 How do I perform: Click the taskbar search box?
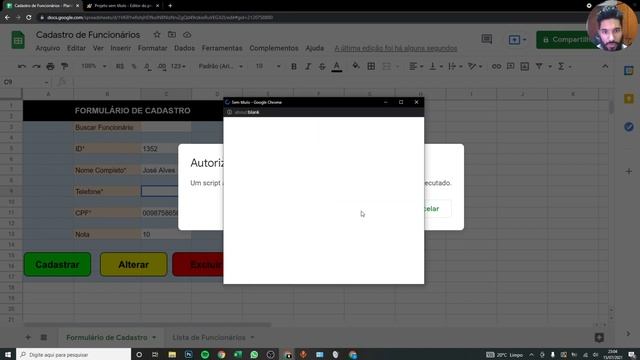click(73, 354)
